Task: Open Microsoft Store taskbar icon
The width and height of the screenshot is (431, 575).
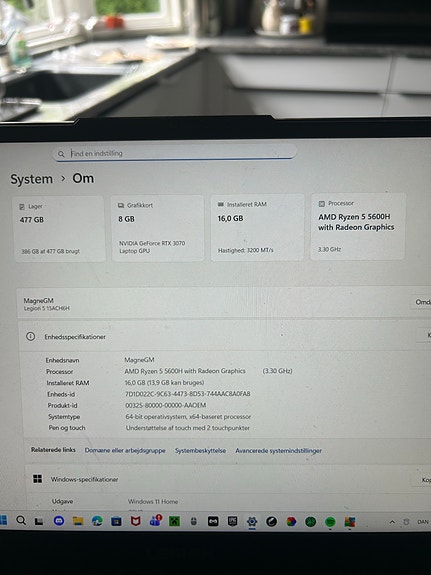Action: (x=116, y=521)
